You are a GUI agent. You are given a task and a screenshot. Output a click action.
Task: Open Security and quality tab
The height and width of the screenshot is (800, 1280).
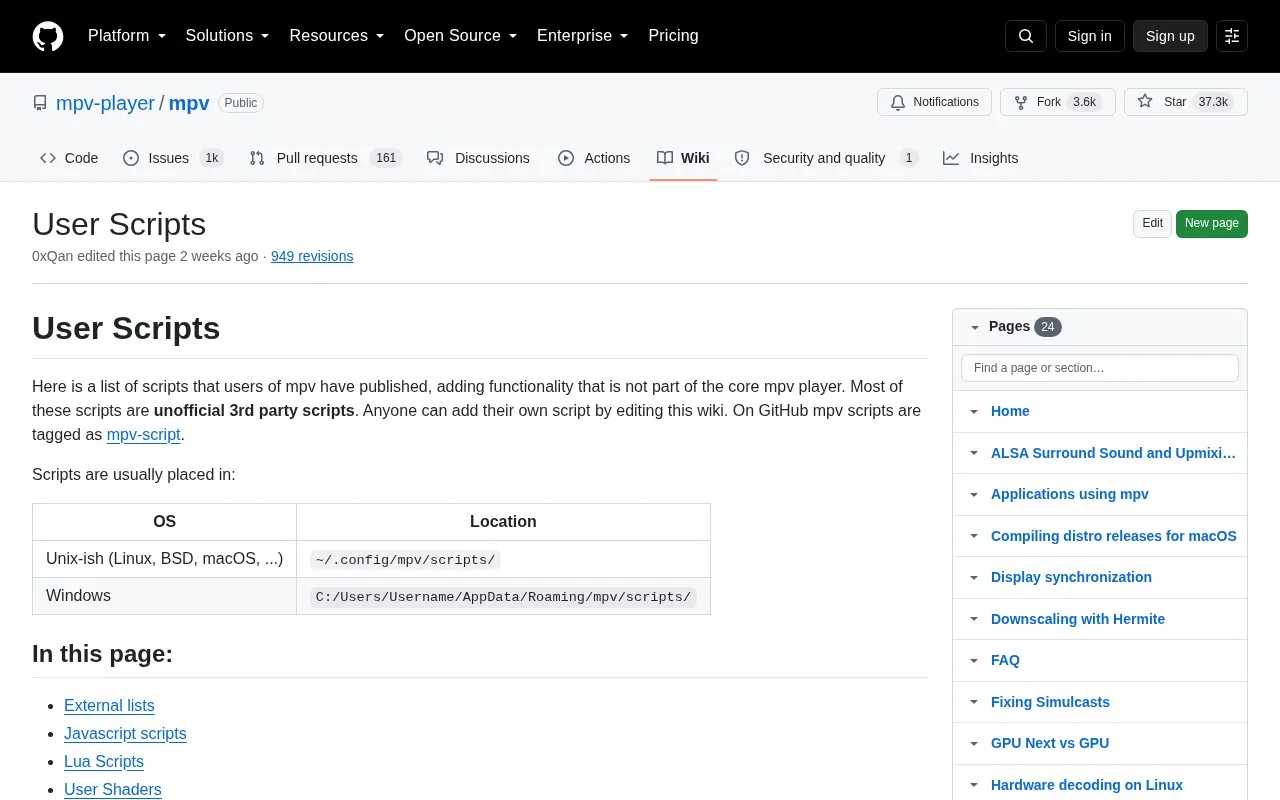coord(826,158)
